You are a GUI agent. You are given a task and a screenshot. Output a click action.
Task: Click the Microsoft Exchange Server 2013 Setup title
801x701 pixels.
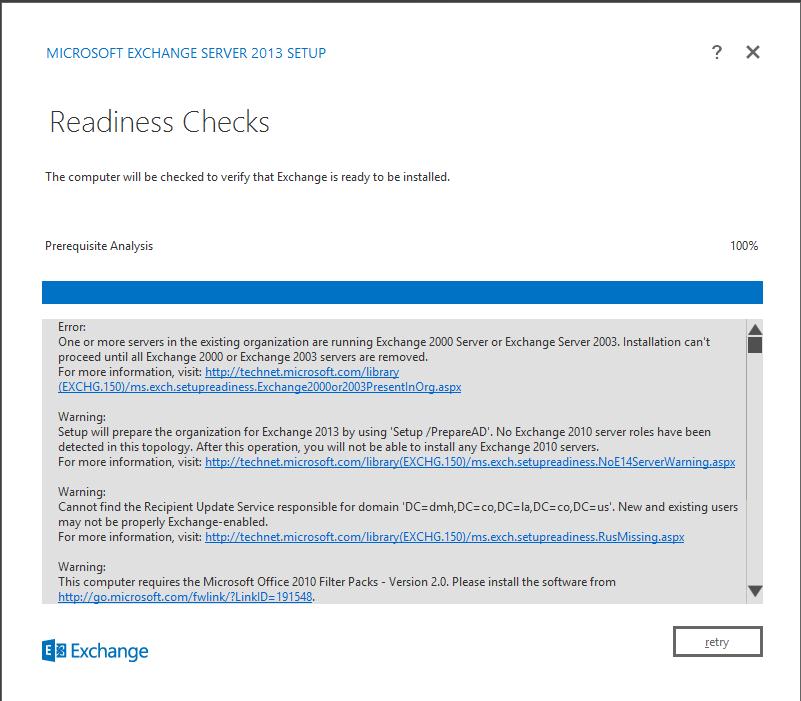(186, 53)
